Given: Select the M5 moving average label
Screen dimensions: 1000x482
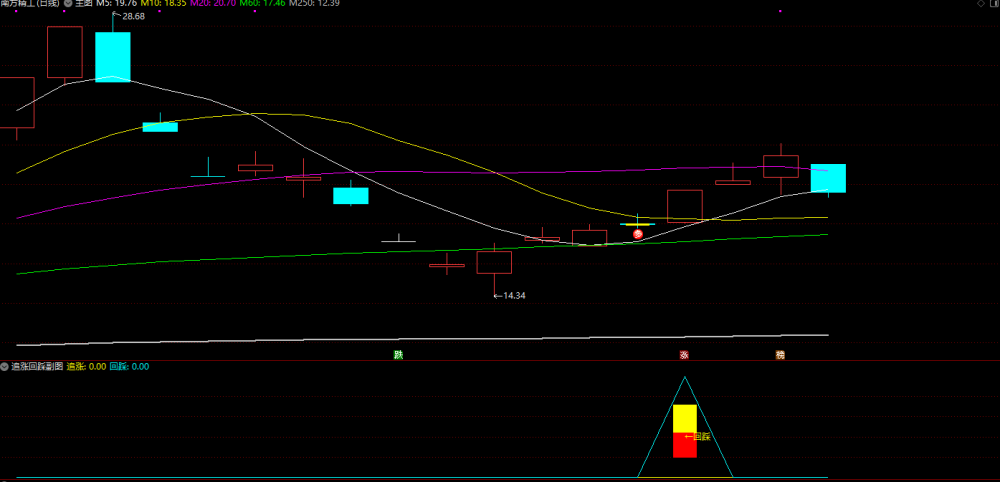Looking at the screenshot, I should pyautogui.click(x=117, y=3).
